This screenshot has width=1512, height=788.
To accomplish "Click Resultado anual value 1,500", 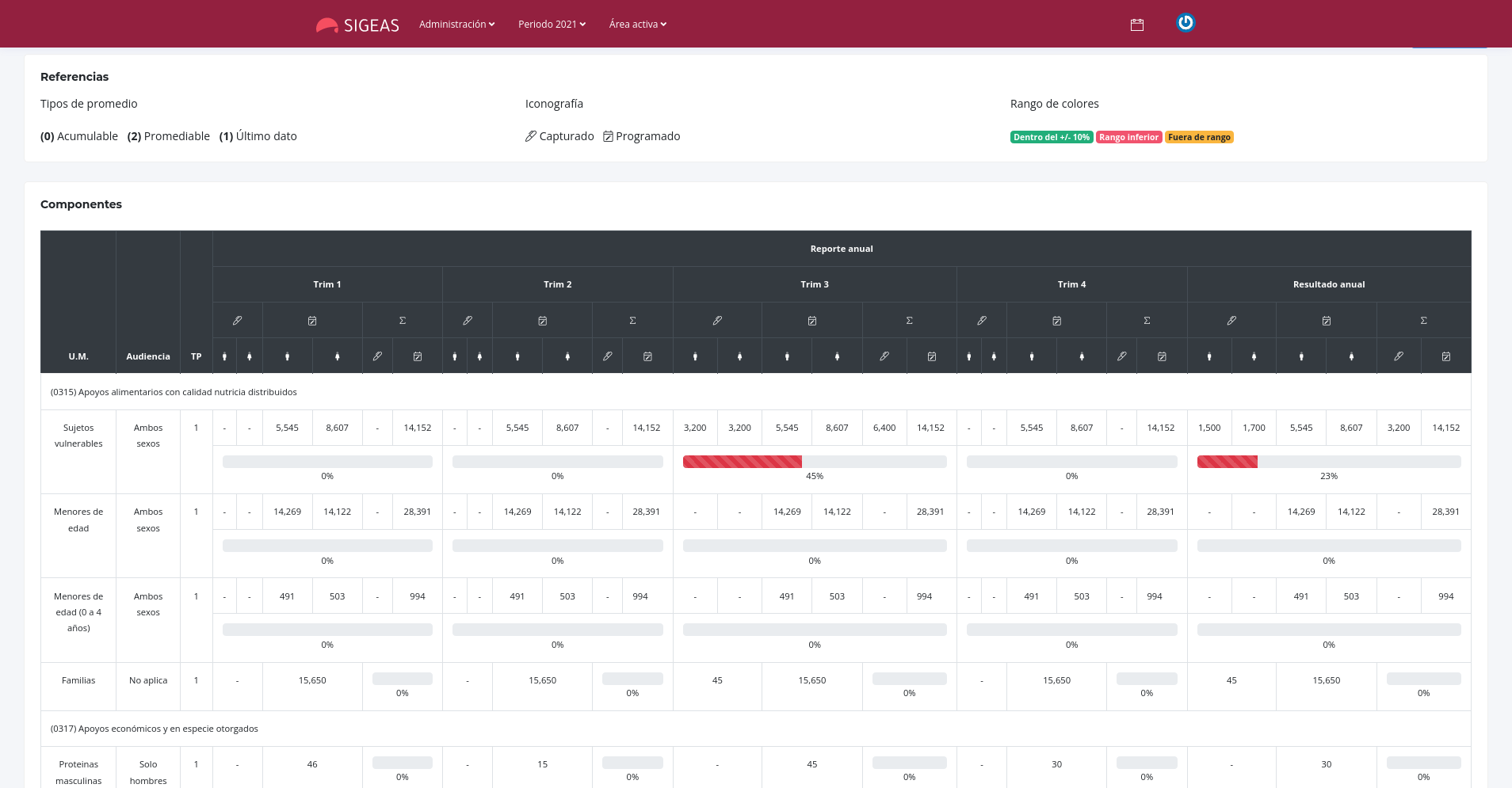I will tap(1209, 428).
